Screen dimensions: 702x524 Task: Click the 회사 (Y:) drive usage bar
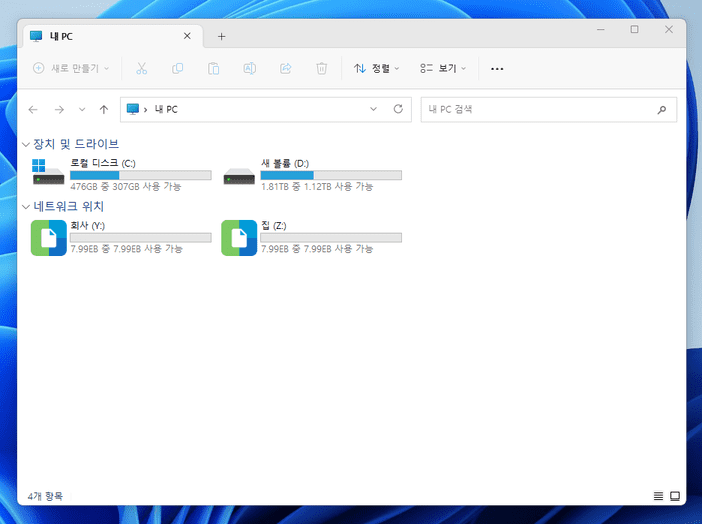tap(141, 237)
